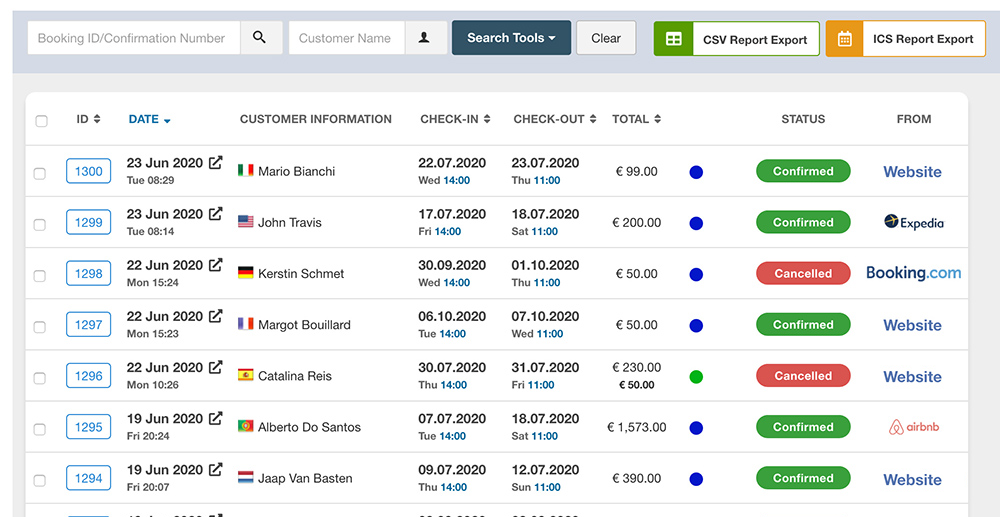Click ICS Report Export button
Screen dimensions: 1000x517
[x=906, y=39]
